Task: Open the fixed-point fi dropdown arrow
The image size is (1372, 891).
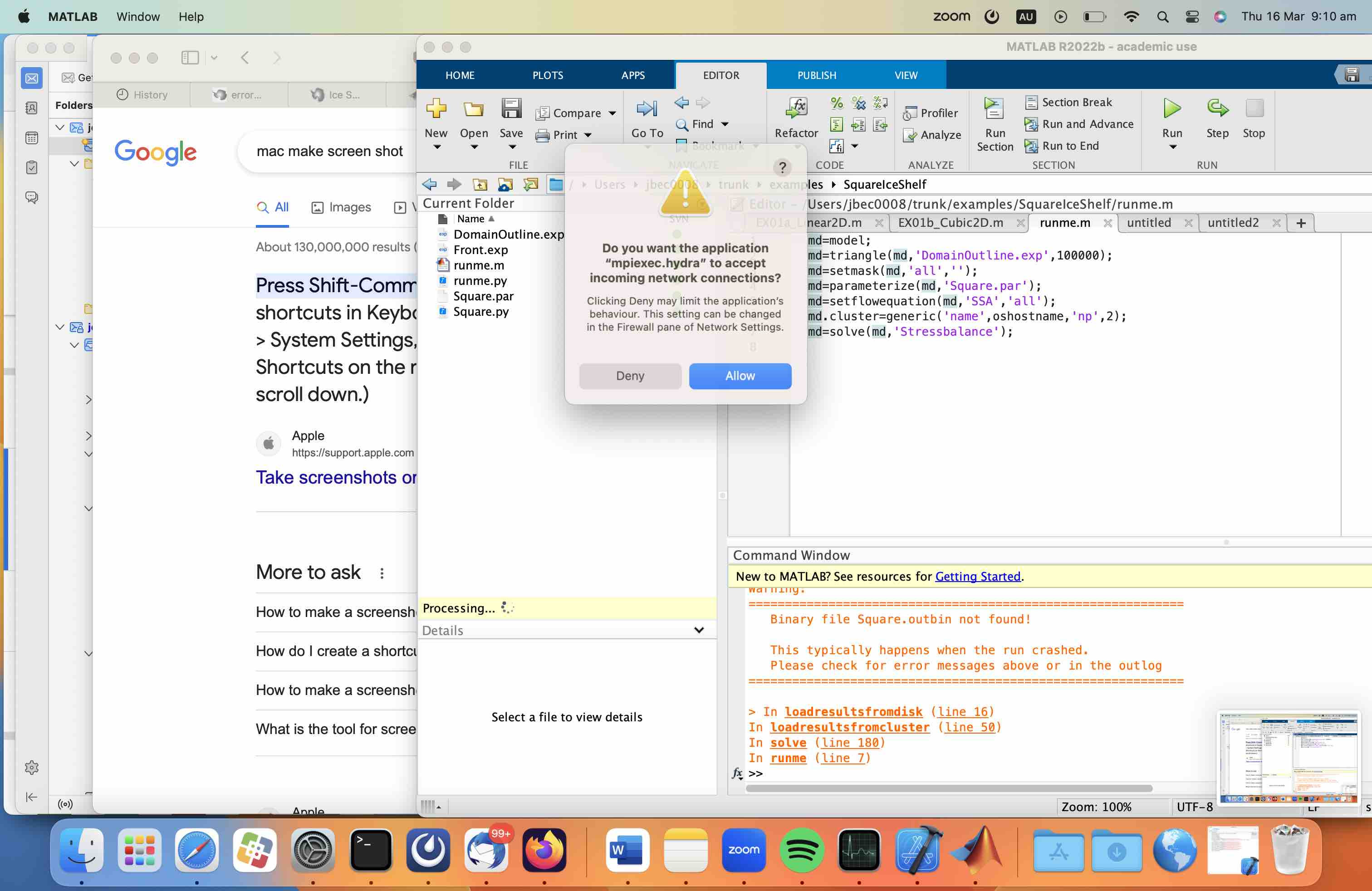Action: (855, 147)
